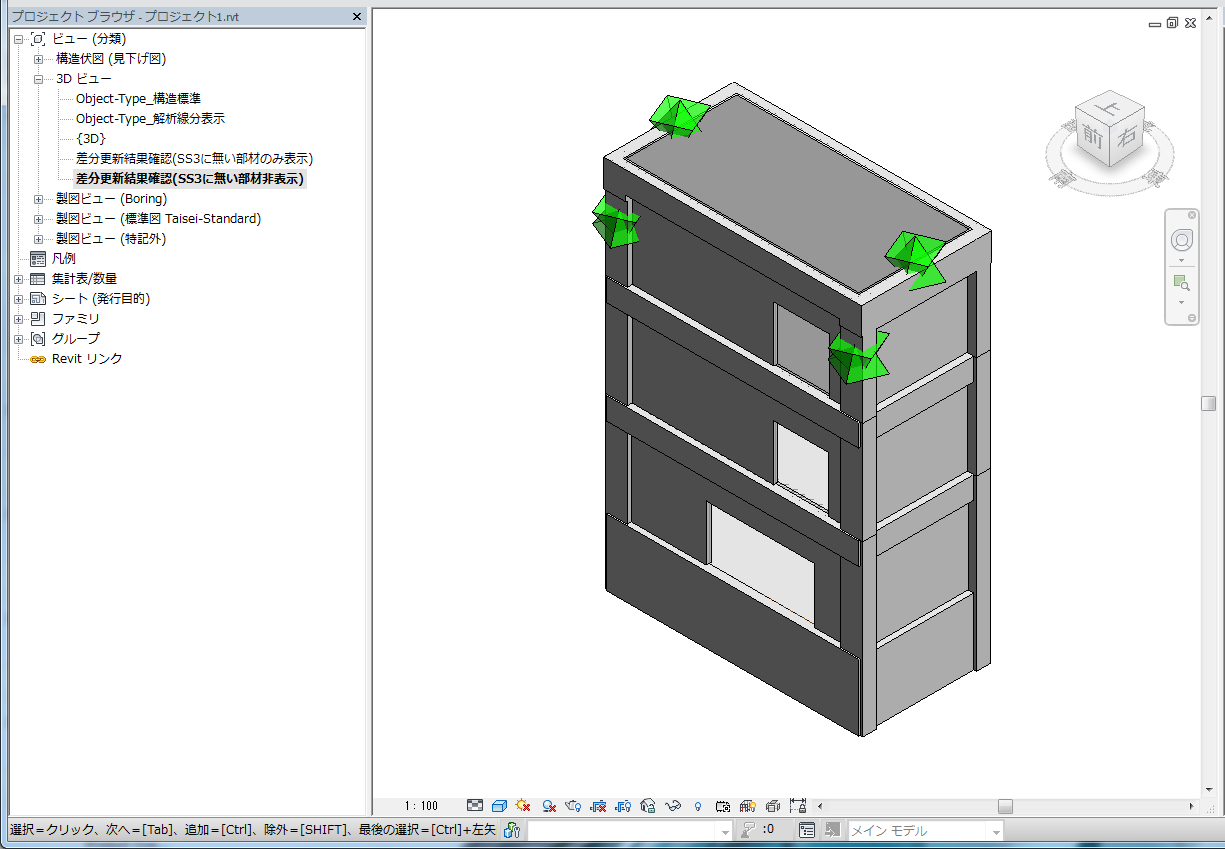
Task: Toggle Highlight Displacement Sets icon
Action: click(772, 805)
